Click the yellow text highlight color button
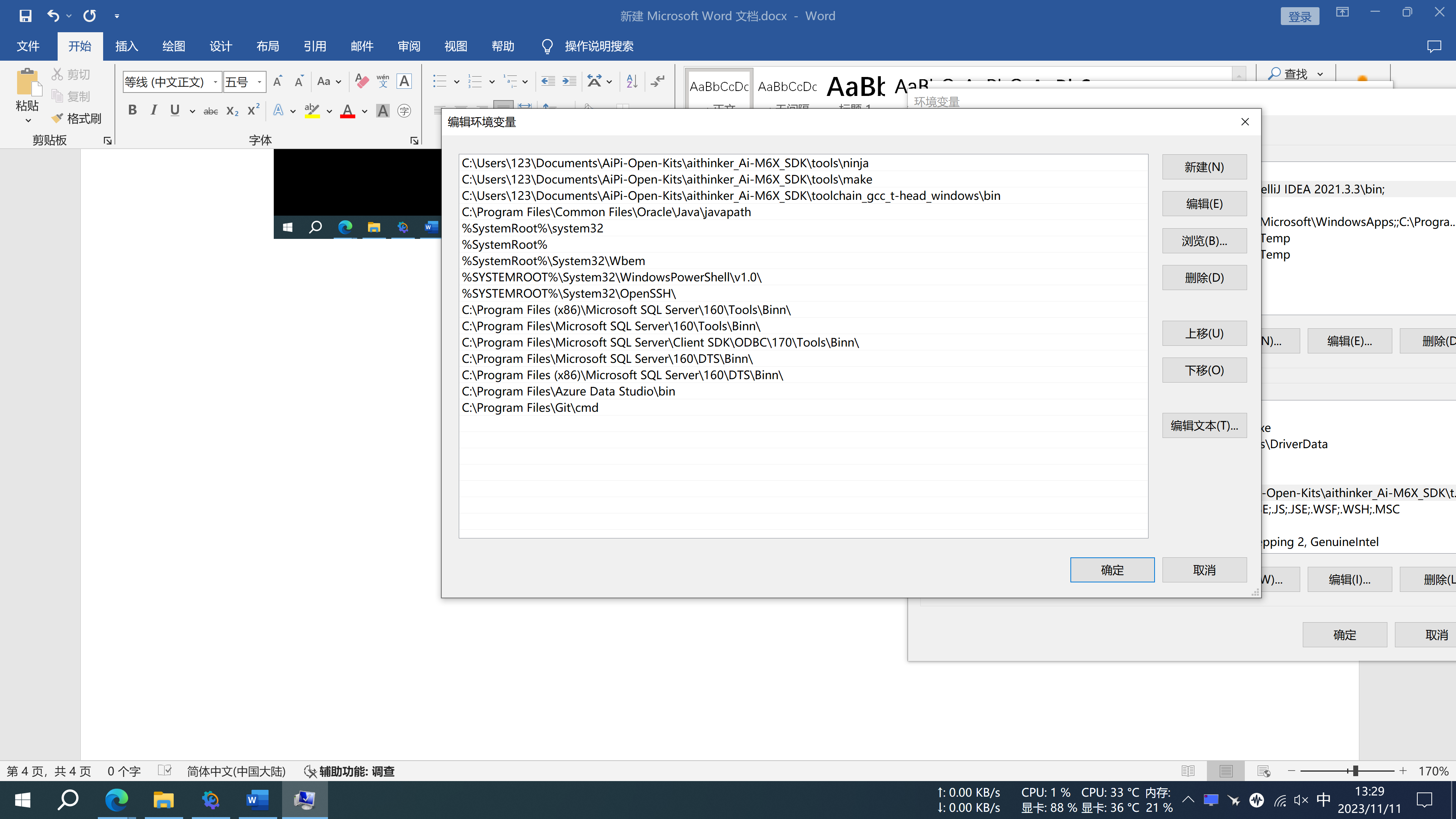 (312, 111)
